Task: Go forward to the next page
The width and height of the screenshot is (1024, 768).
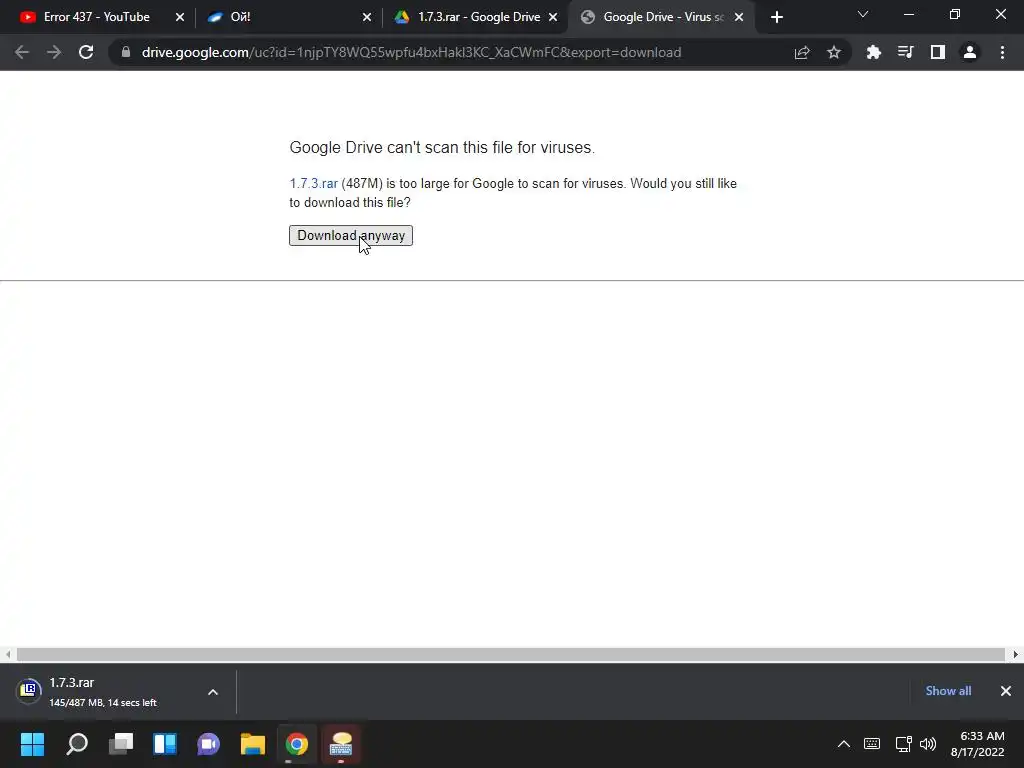Action: coord(54,52)
